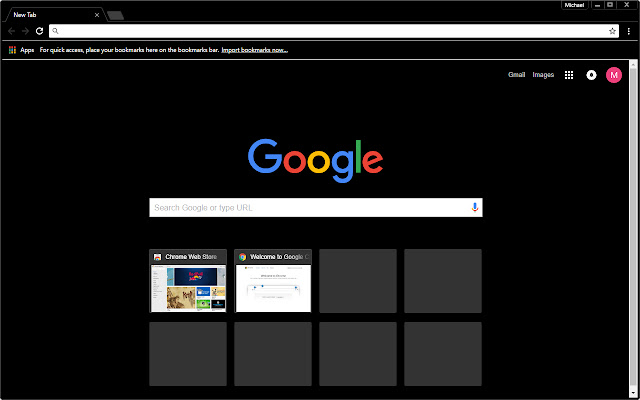Open the Chrome Web Store thumbnail
640x400 pixels.
click(188, 281)
